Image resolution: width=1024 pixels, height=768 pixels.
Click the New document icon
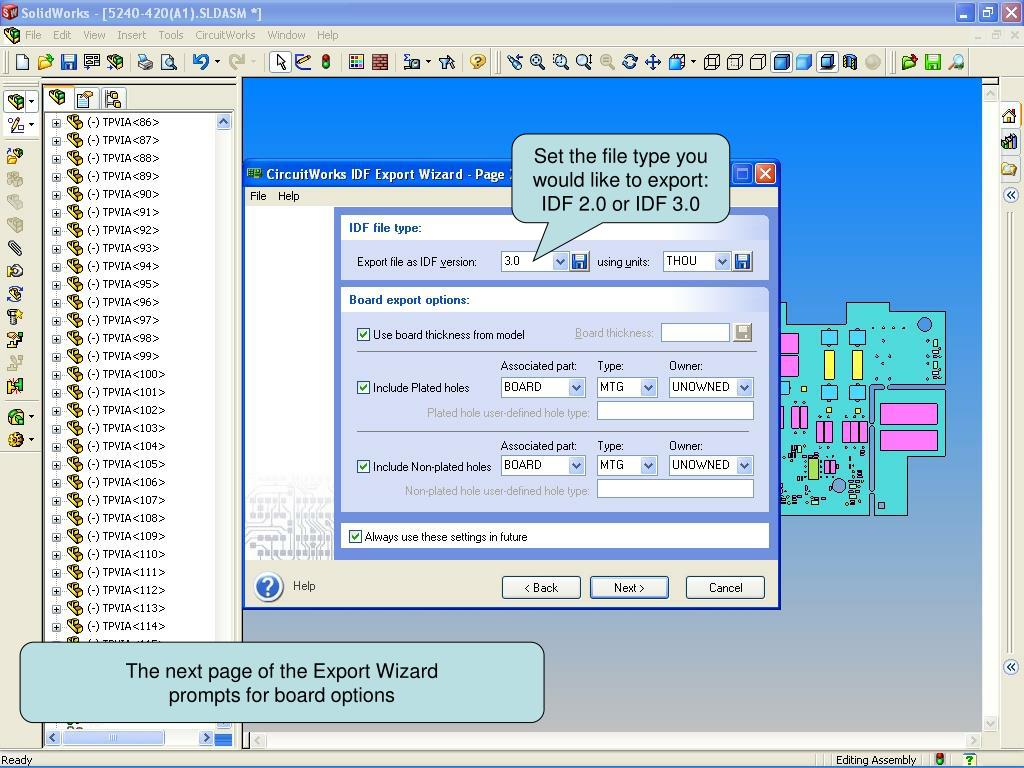pos(22,62)
